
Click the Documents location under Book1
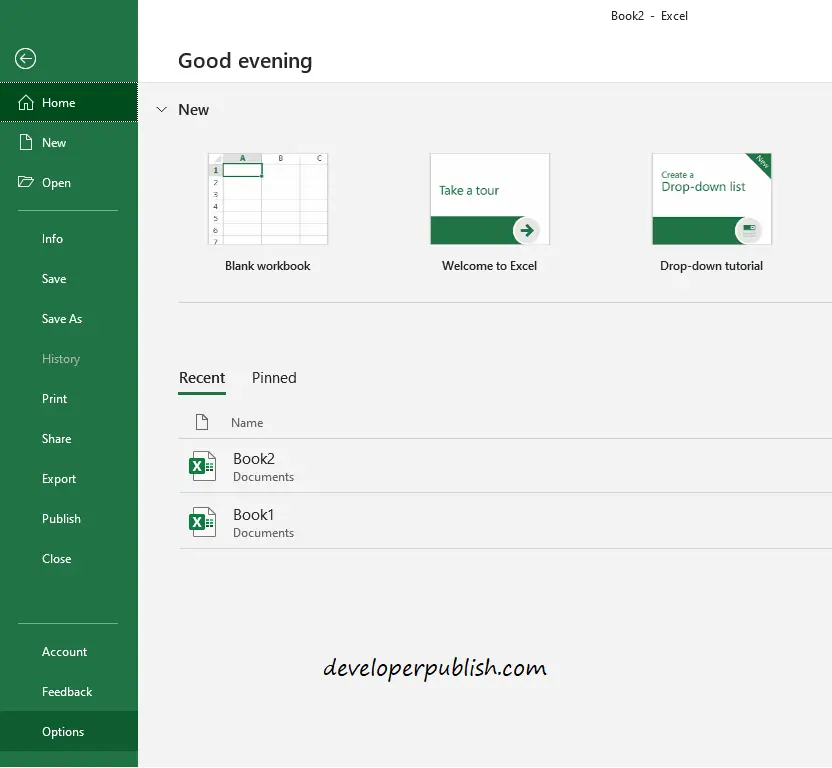(264, 533)
